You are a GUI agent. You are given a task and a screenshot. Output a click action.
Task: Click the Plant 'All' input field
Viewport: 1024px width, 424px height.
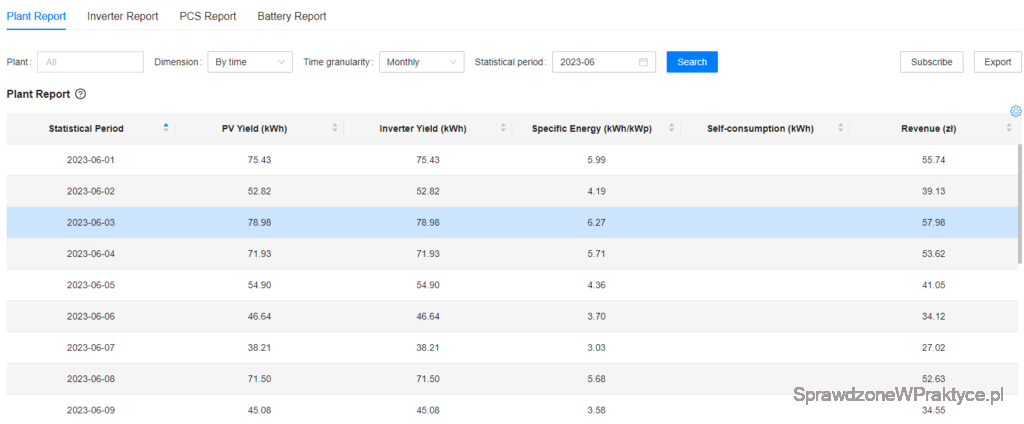(90, 62)
